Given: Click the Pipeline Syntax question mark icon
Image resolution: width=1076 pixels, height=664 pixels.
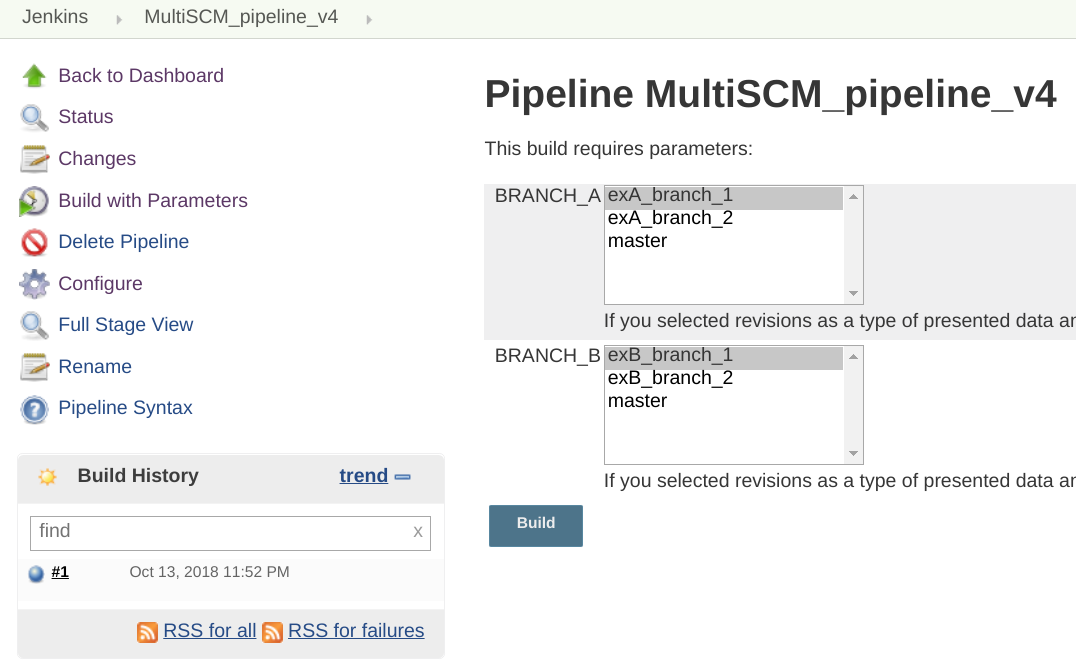Looking at the screenshot, I should click(34, 409).
